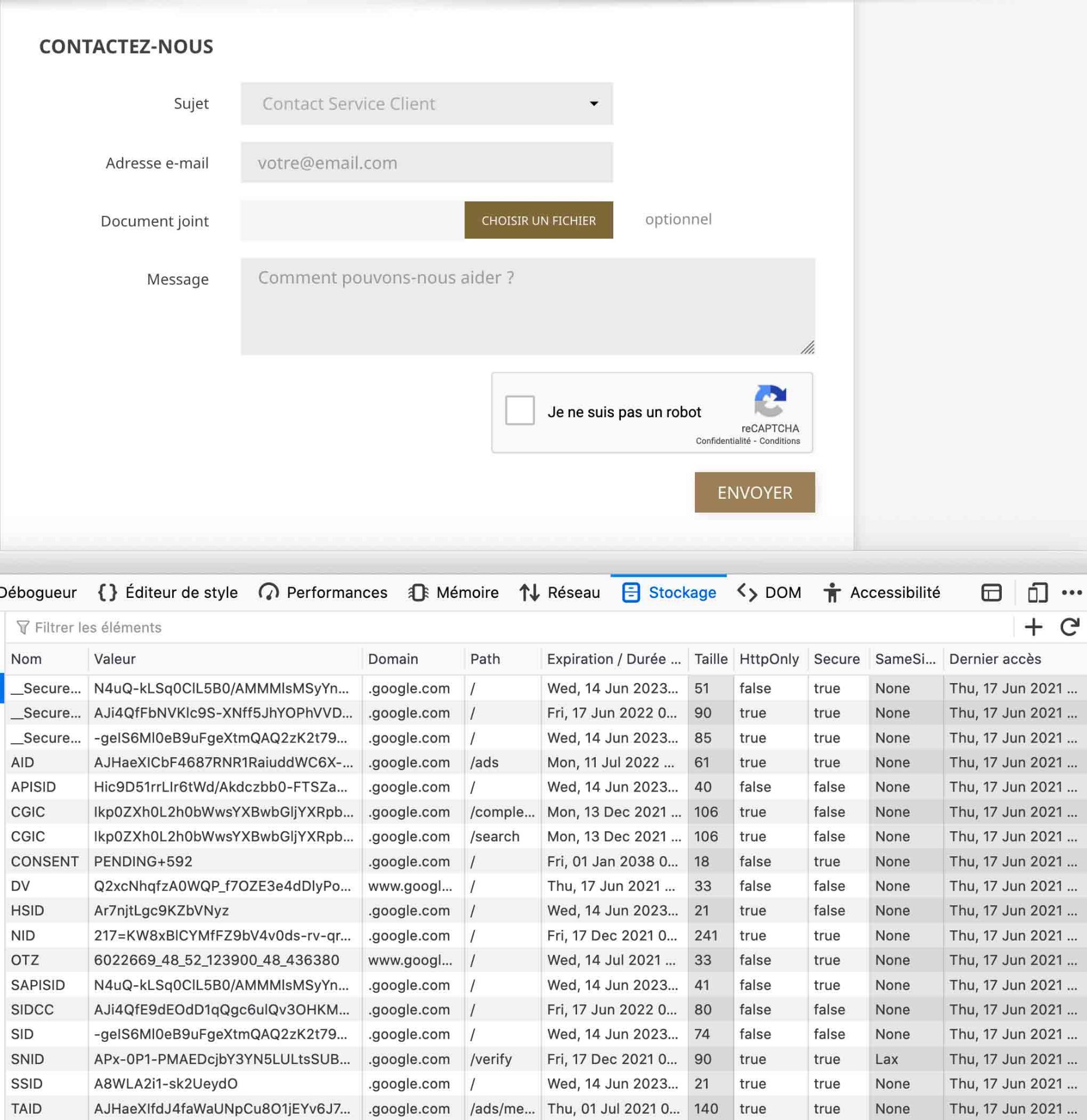Click the Stockage database icon
The image size is (1087, 1120).
point(631,593)
